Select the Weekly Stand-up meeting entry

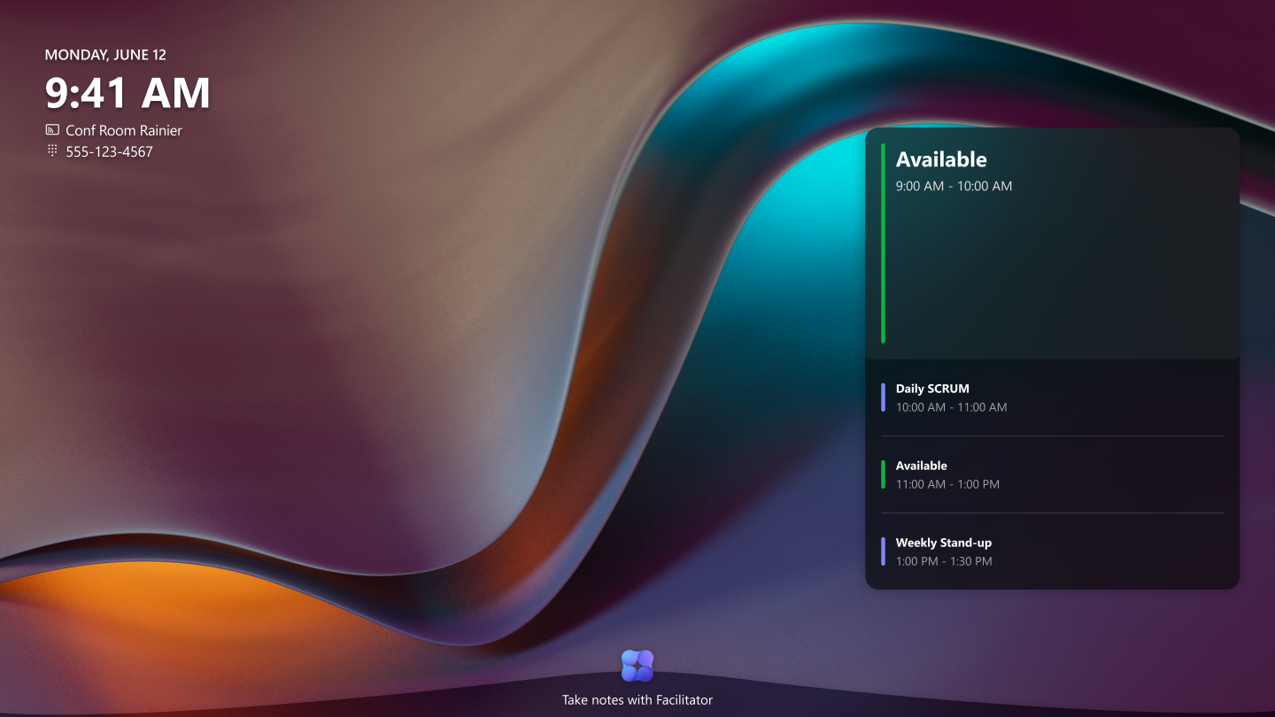click(1052, 551)
